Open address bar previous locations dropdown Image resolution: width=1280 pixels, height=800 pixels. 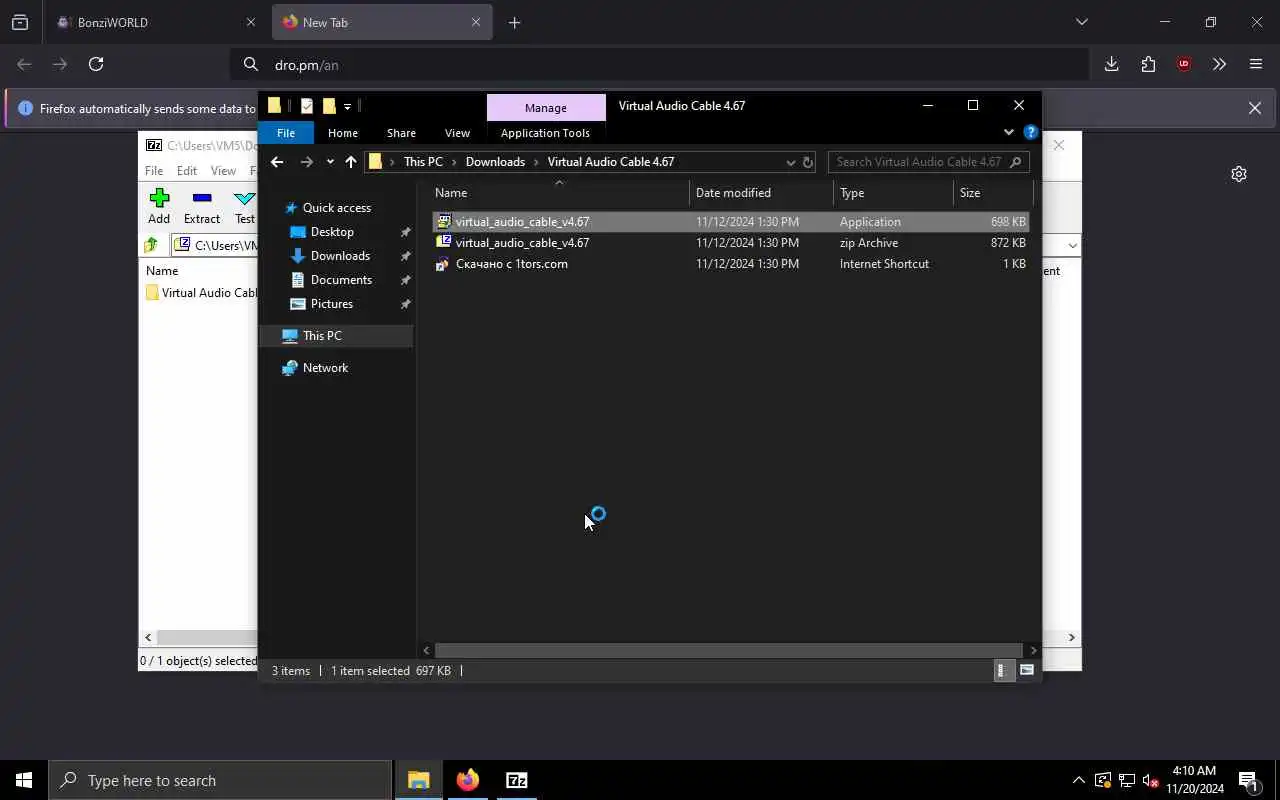pos(790,162)
